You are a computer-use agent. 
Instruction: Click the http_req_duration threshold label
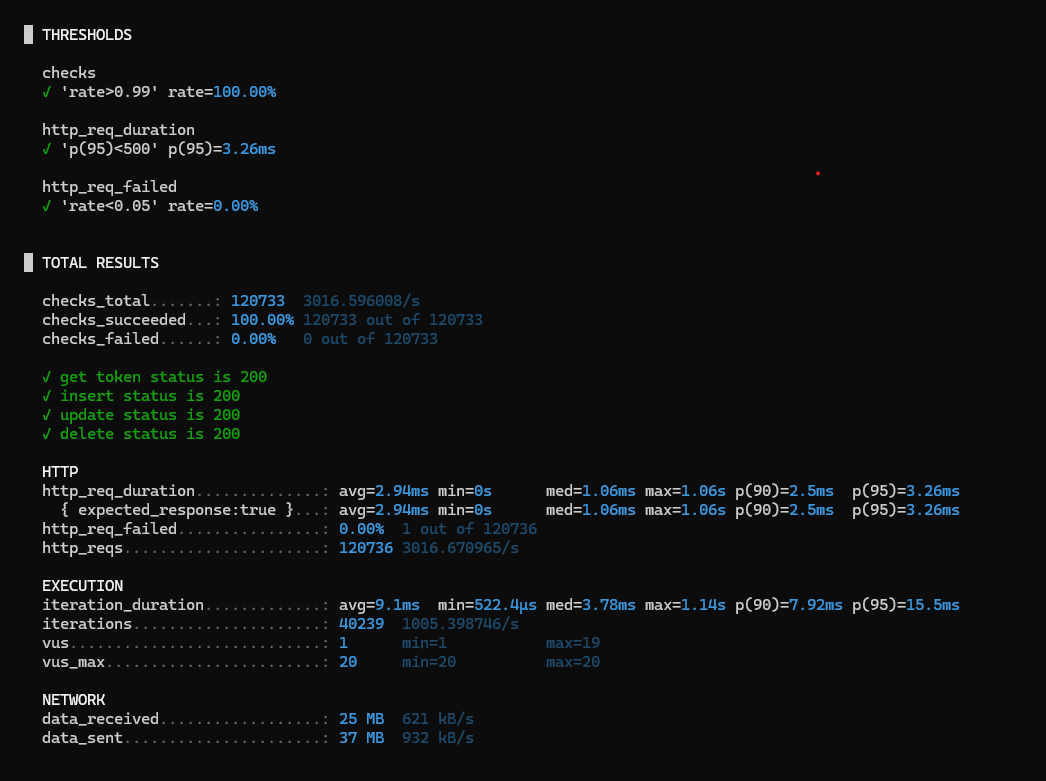click(118, 130)
